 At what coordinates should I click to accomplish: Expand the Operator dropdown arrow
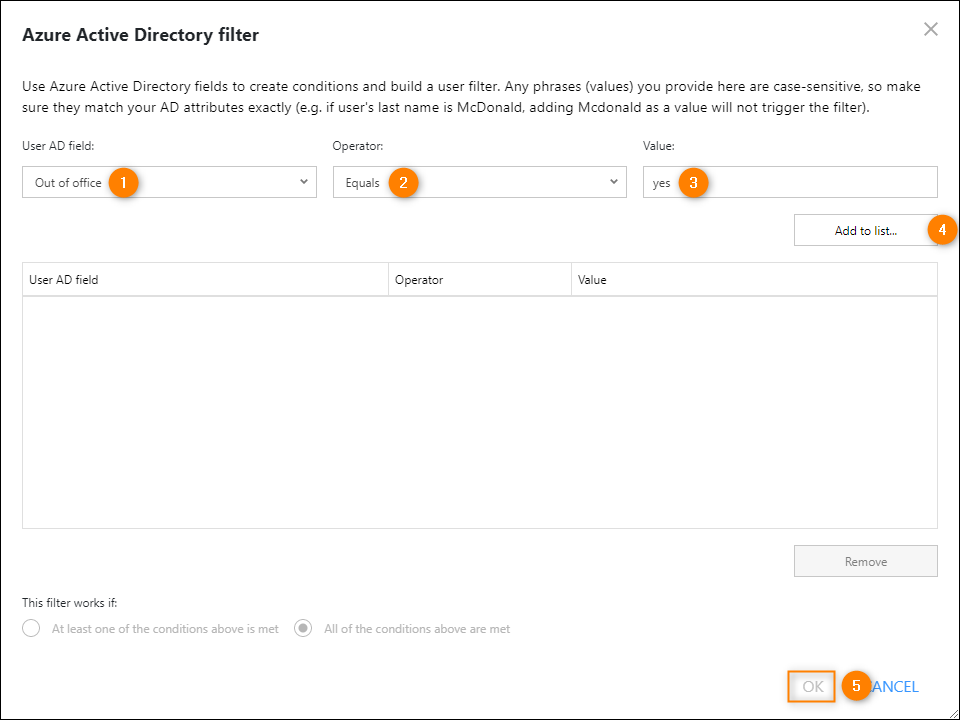[613, 182]
